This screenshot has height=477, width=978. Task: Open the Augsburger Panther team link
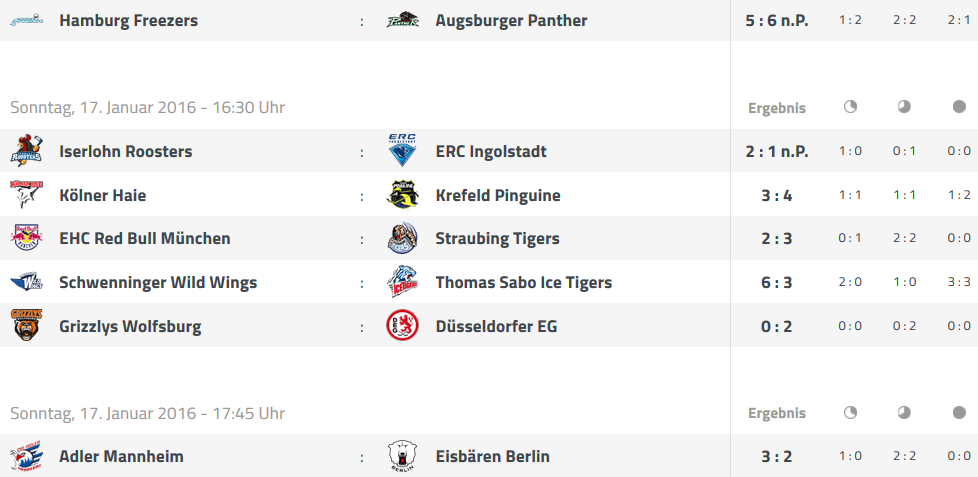(511, 21)
